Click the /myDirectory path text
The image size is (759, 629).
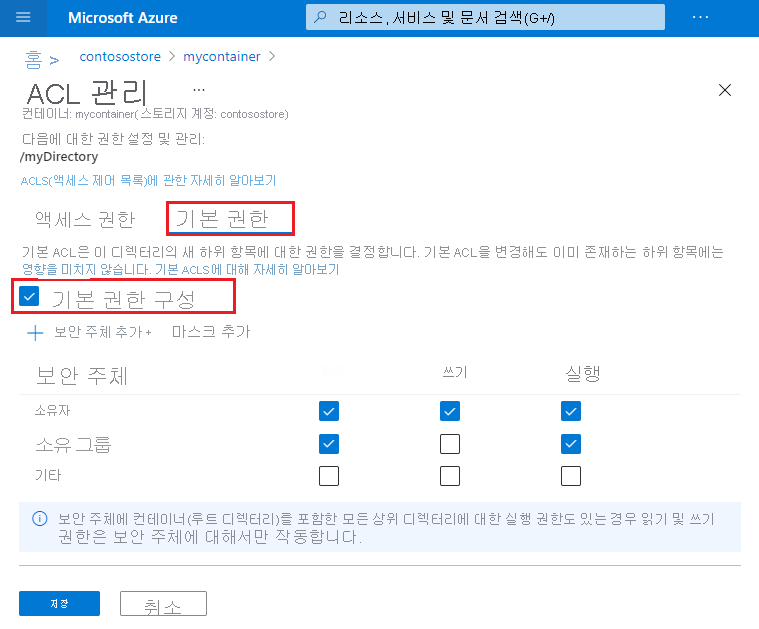click(x=59, y=157)
